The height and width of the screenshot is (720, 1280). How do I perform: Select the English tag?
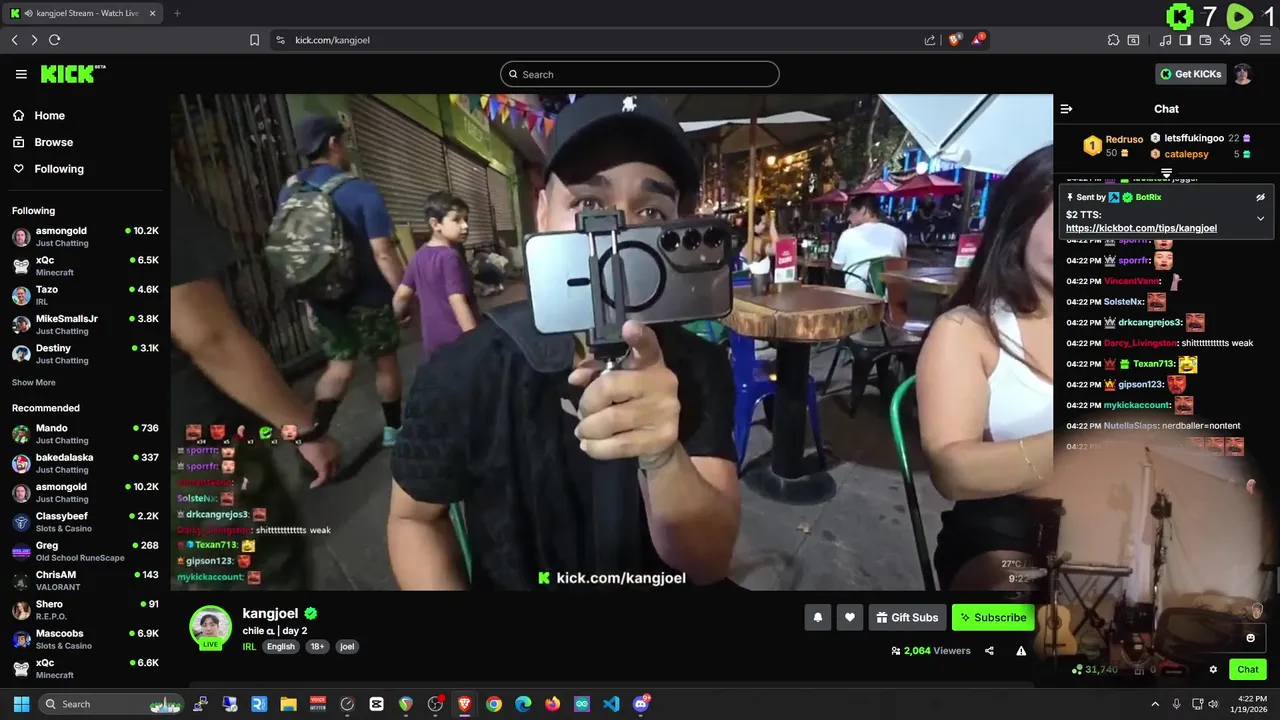point(281,646)
